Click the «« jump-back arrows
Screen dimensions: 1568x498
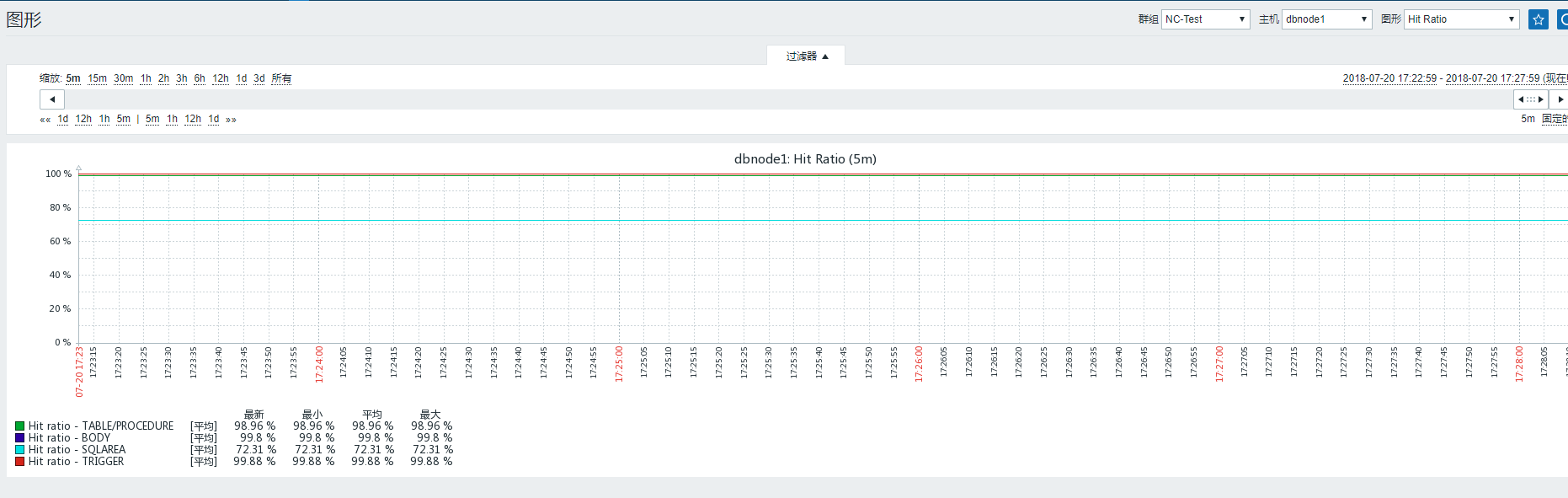(45, 120)
